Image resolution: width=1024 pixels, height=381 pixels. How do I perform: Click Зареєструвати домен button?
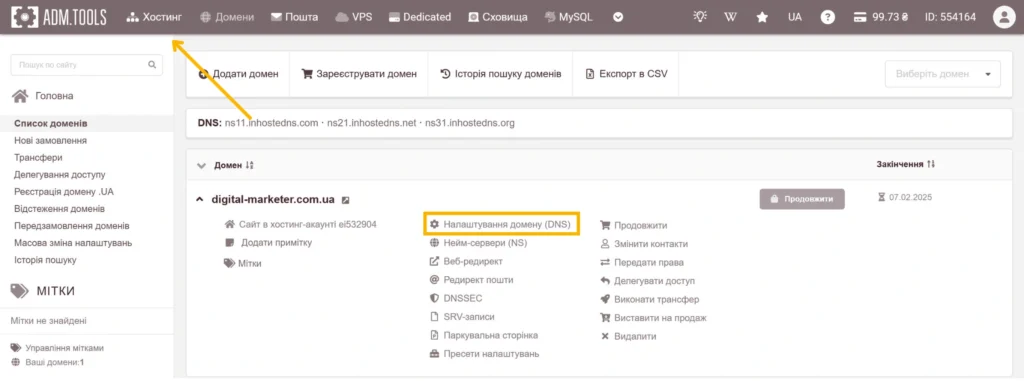(x=359, y=74)
